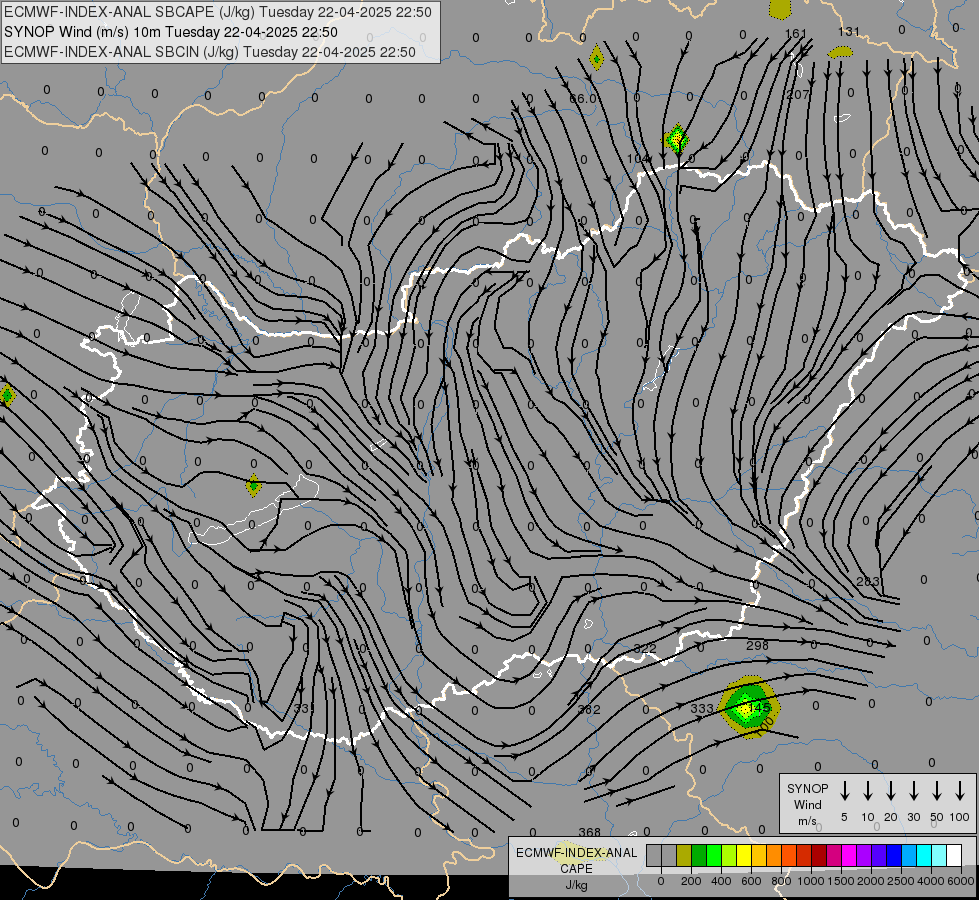Image resolution: width=979 pixels, height=900 pixels.
Task: Select the 30 m/s wind arrow symbol
Action: (x=913, y=791)
